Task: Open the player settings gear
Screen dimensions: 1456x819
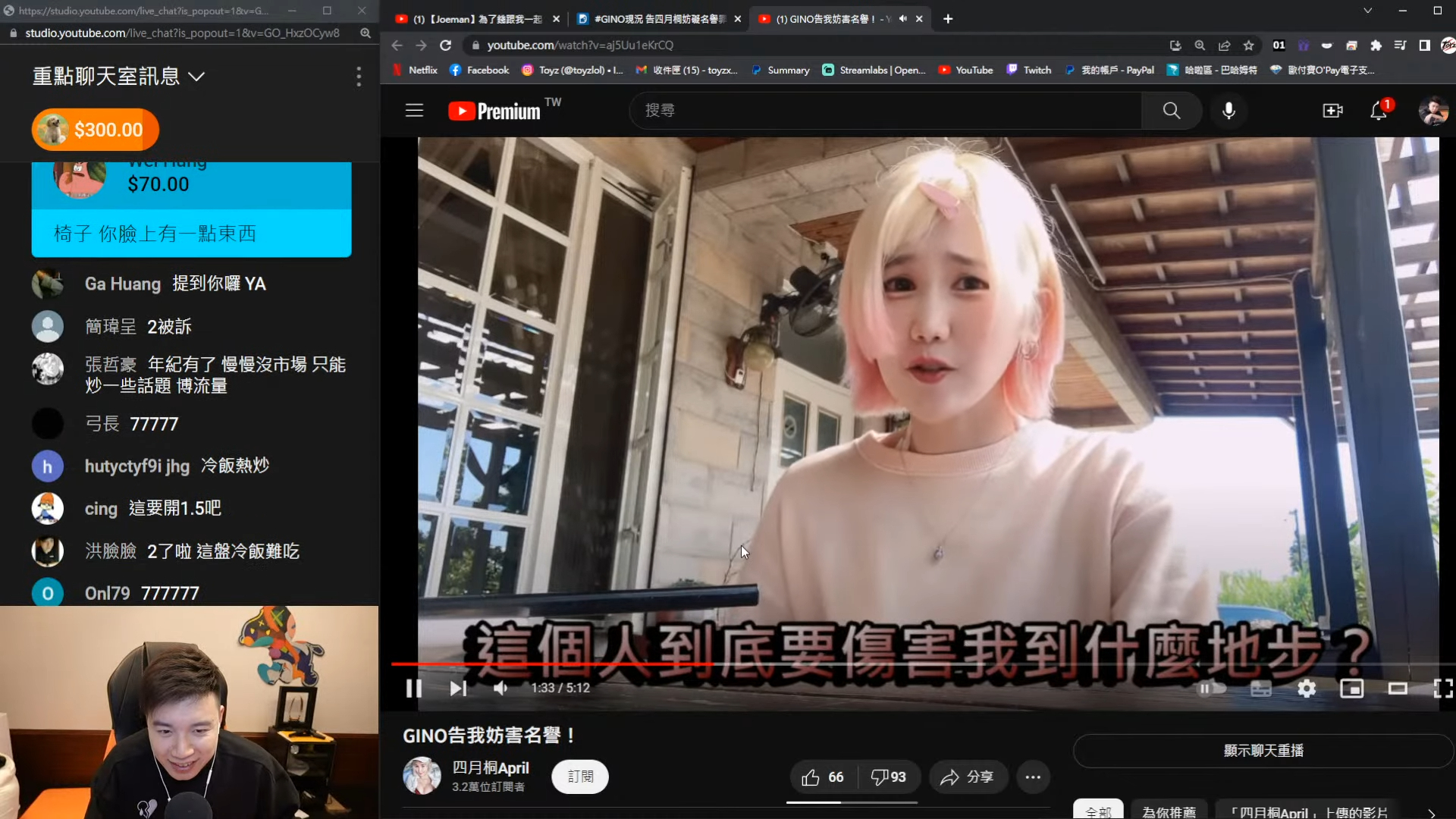Action: coord(1307,689)
